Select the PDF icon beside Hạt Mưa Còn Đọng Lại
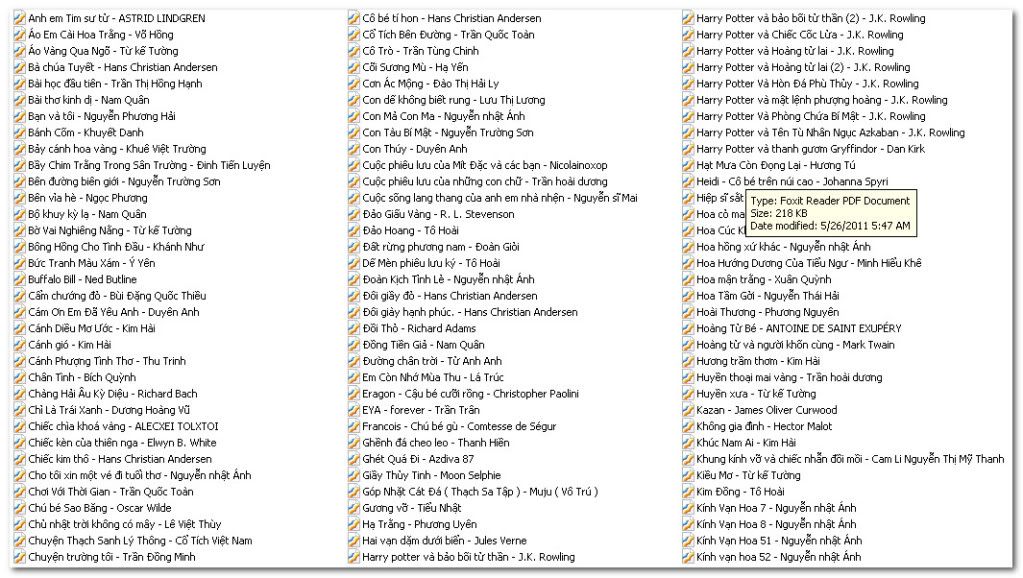1023x578 pixels. pyautogui.click(x=688, y=165)
